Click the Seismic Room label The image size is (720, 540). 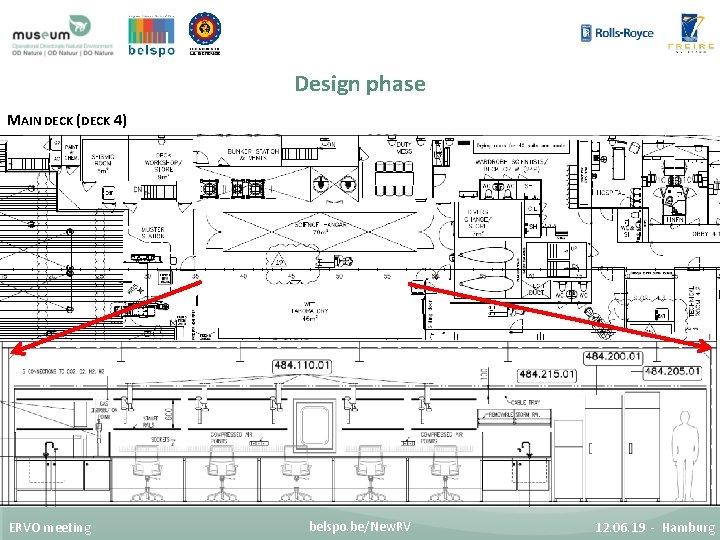coord(102,163)
